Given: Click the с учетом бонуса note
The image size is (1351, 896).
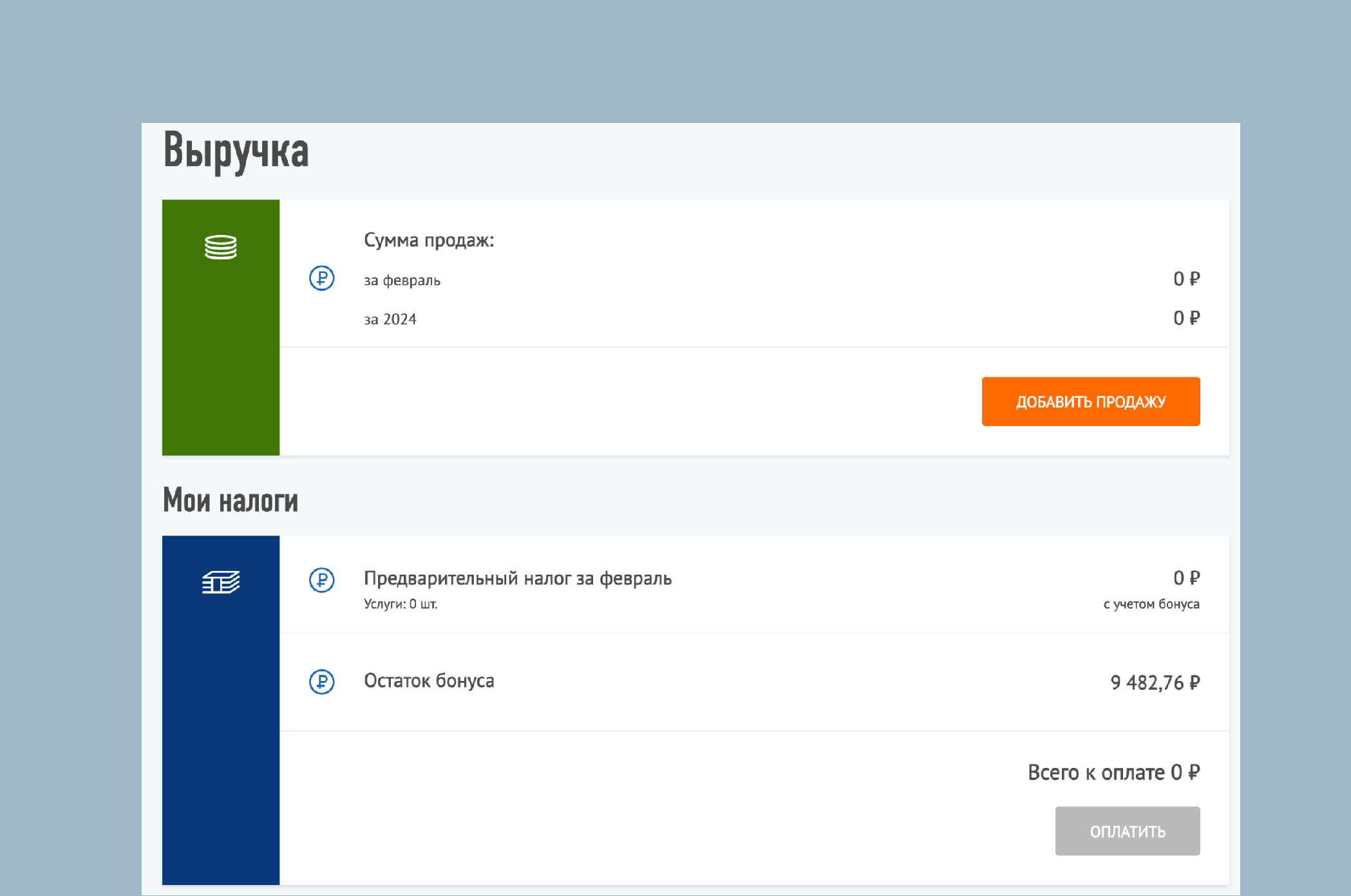Looking at the screenshot, I should click(1151, 604).
